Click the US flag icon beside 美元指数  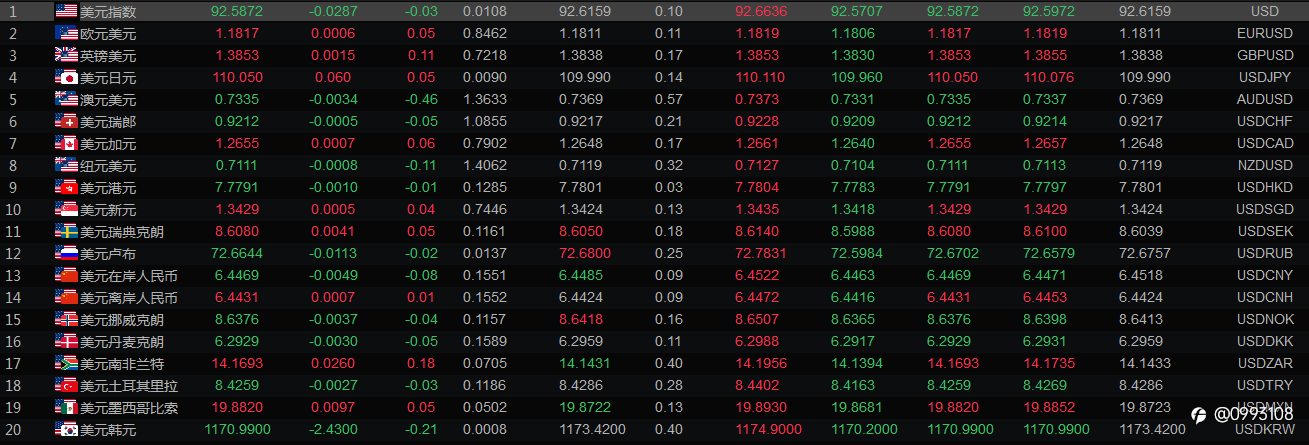point(66,11)
